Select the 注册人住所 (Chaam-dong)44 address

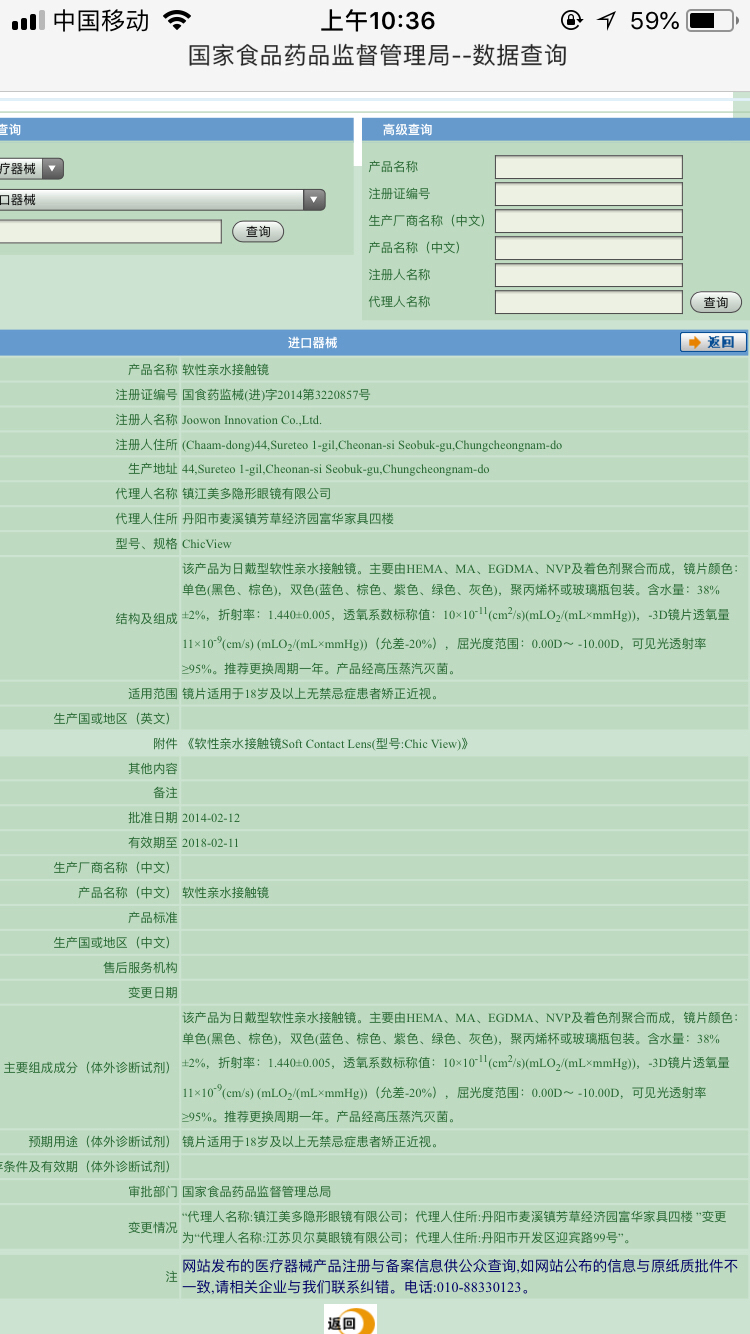pyautogui.click(x=372, y=445)
